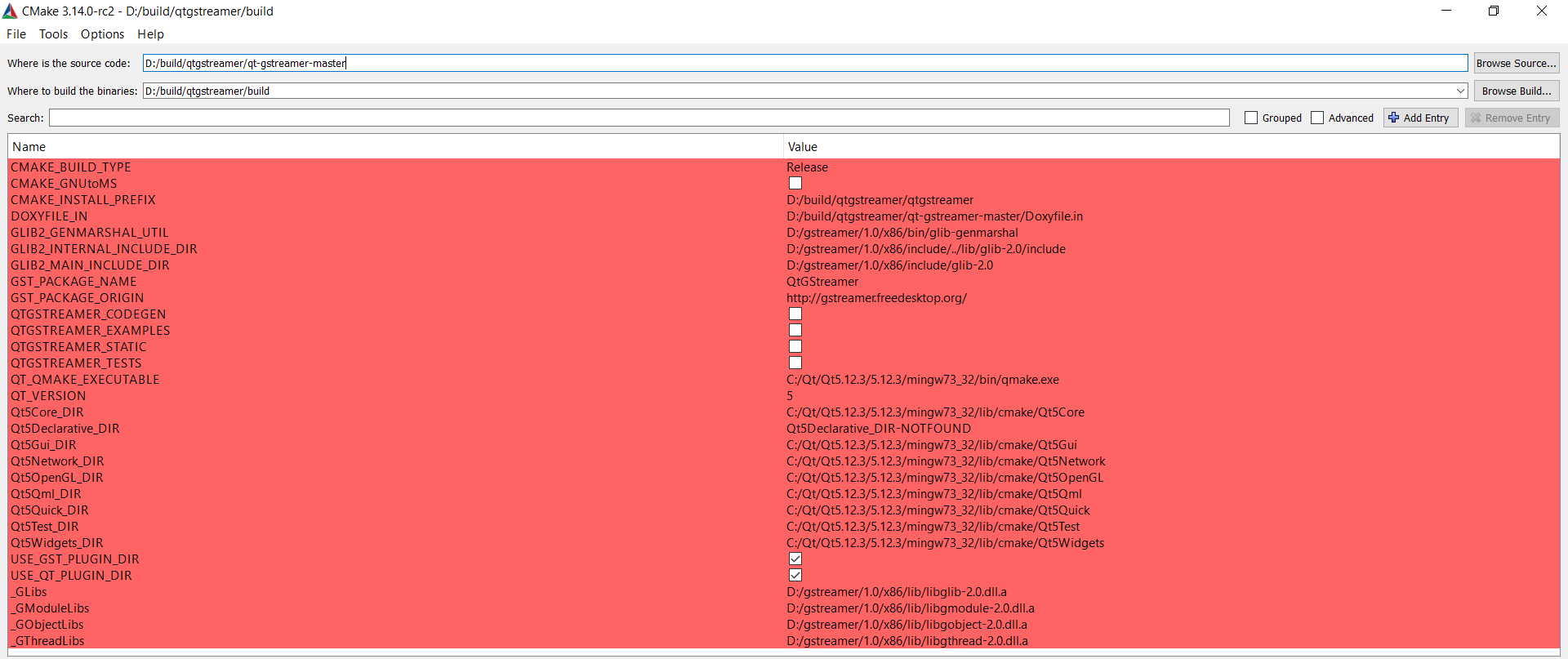Click the gstreamer.freedesktop.org URL value
This screenshot has height=659, width=1568.
[x=876, y=297]
